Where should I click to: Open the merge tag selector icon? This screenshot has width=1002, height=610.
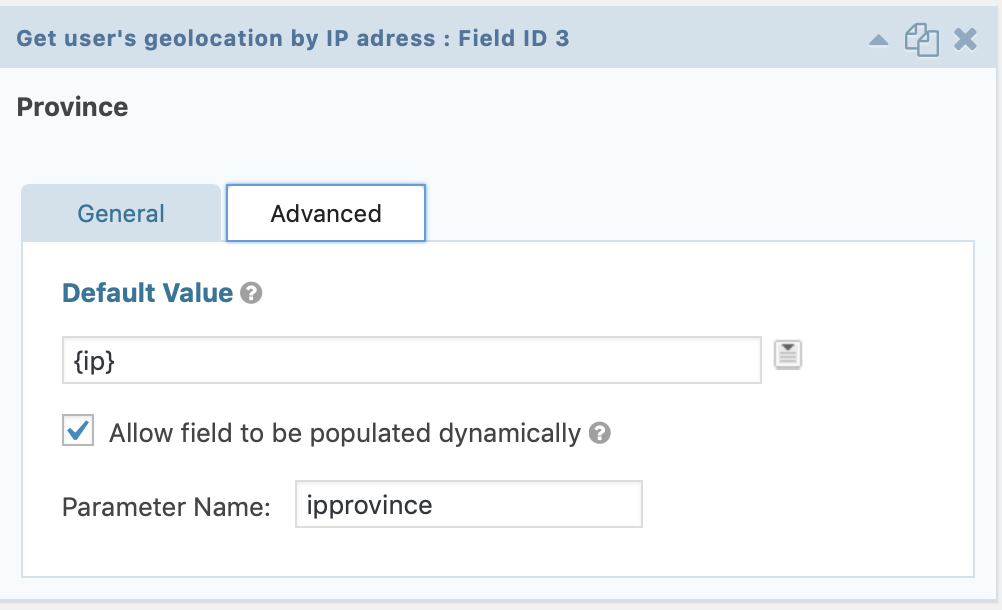788,355
